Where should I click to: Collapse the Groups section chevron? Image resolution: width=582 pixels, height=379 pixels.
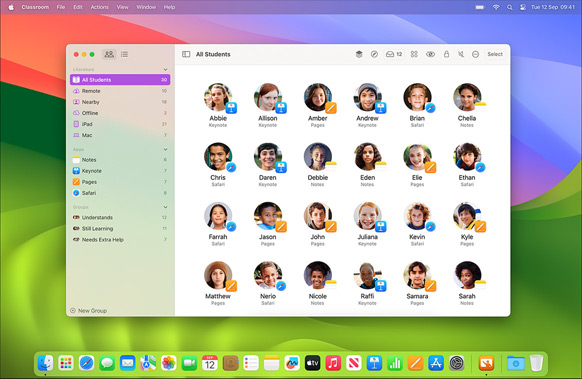(165, 207)
